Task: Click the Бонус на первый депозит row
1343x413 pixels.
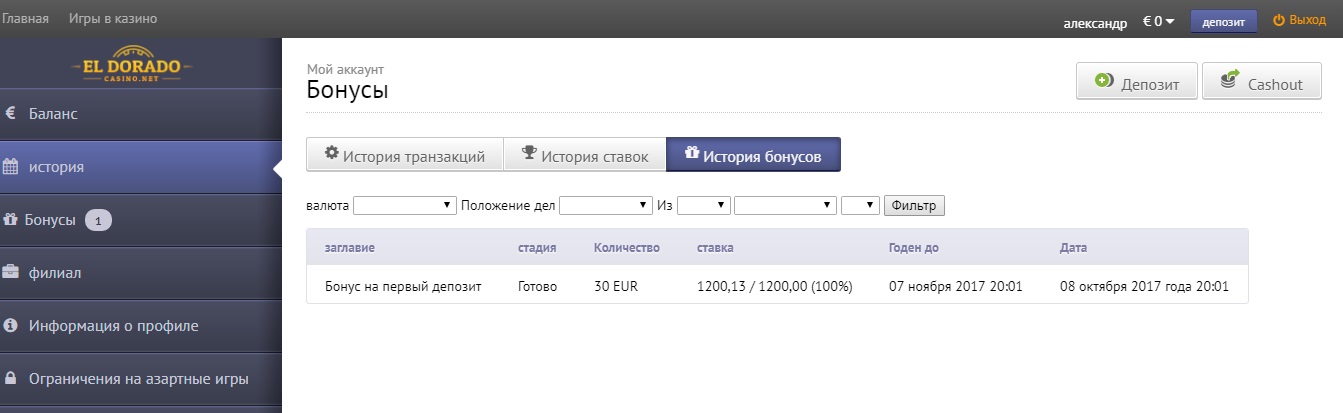Action: tap(403, 286)
